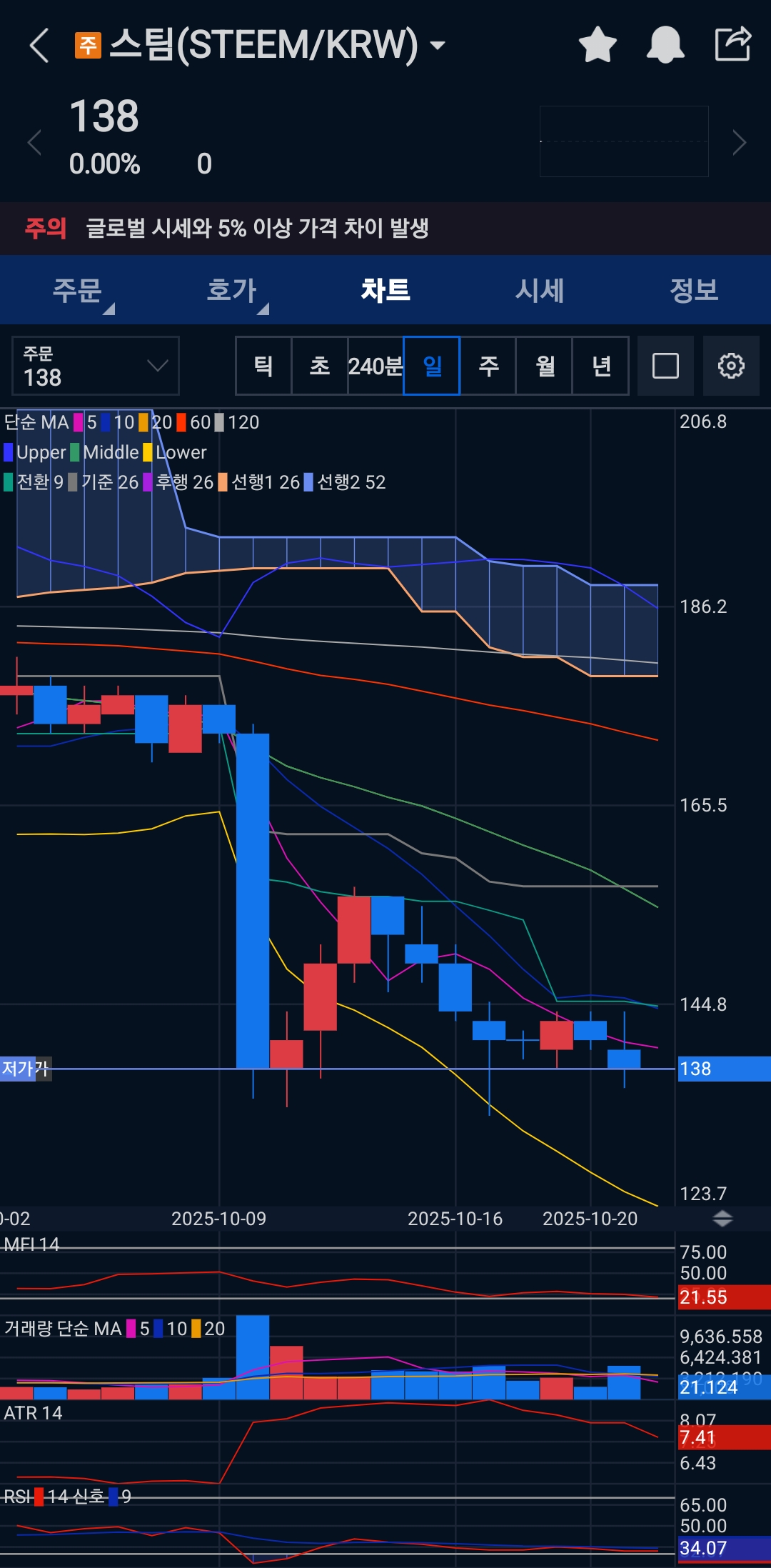
Task: Tap the 21.55 MFI value tag
Action: (724, 1297)
